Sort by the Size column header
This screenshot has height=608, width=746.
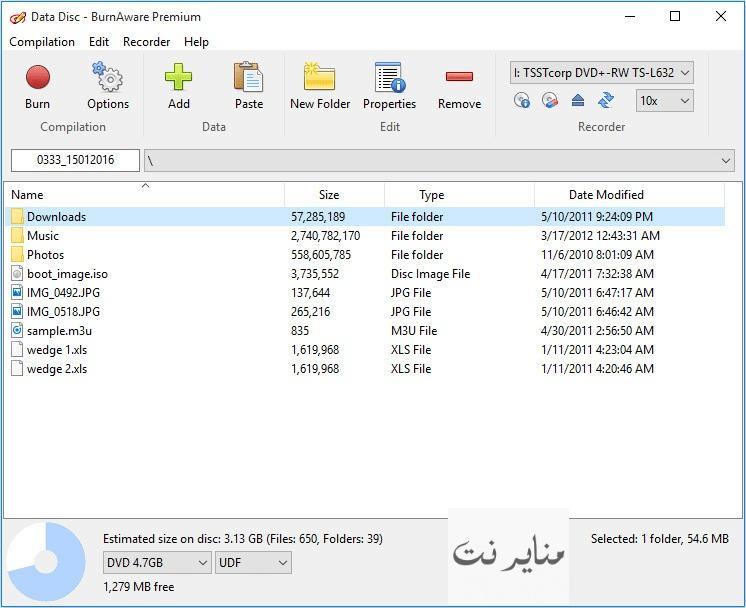(334, 195)
